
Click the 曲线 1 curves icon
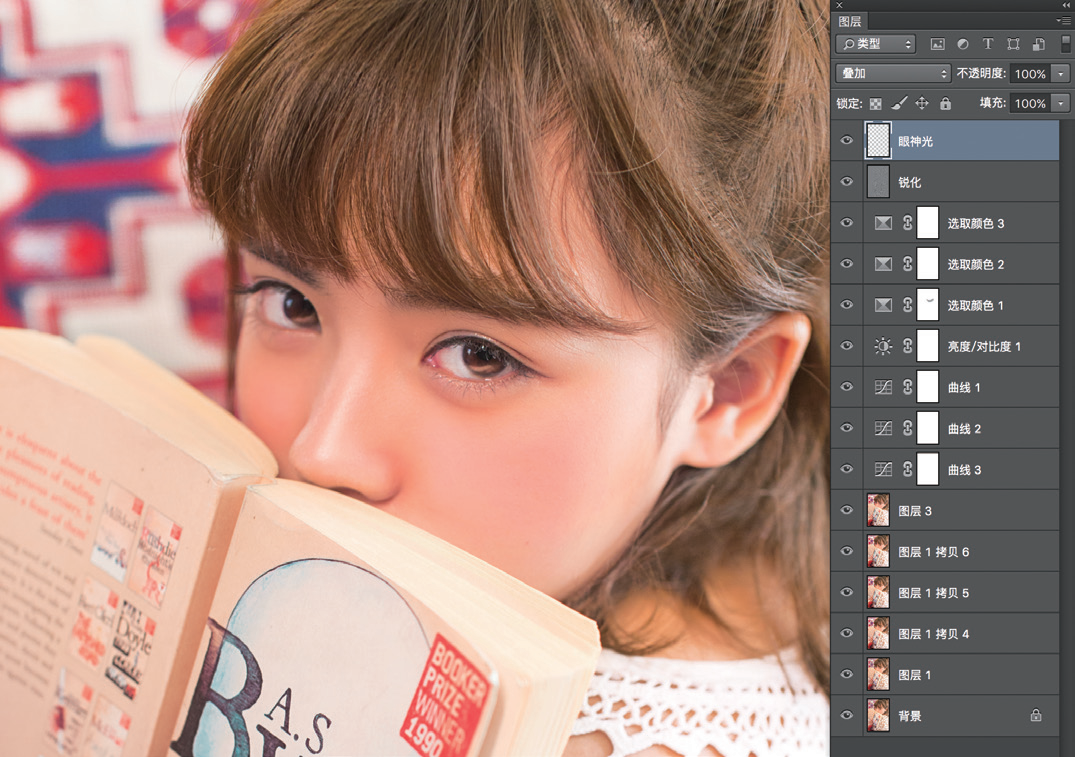click(883, 387)
